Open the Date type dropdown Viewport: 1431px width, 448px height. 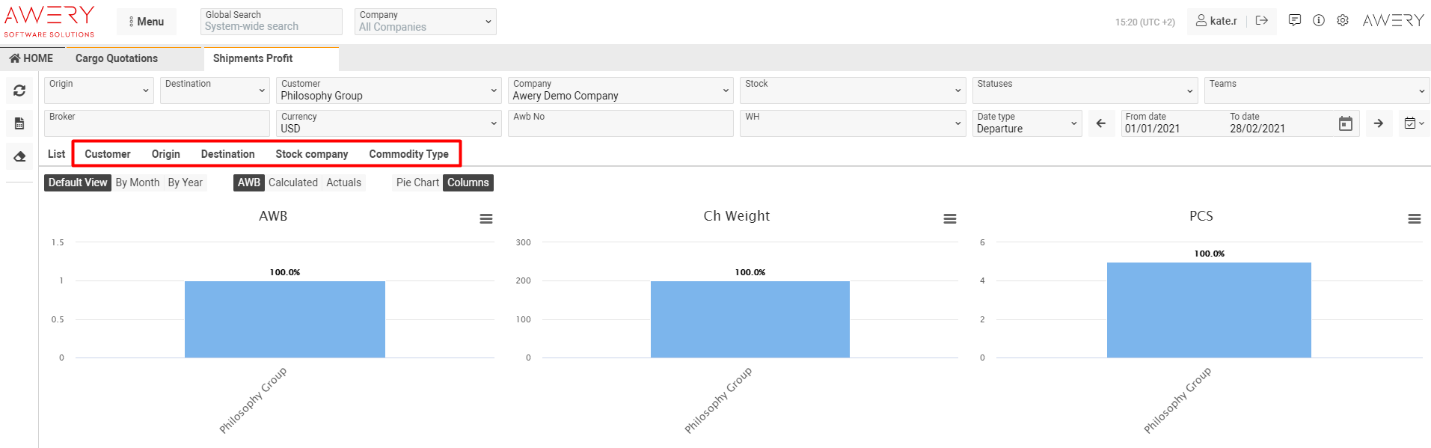1027,123
